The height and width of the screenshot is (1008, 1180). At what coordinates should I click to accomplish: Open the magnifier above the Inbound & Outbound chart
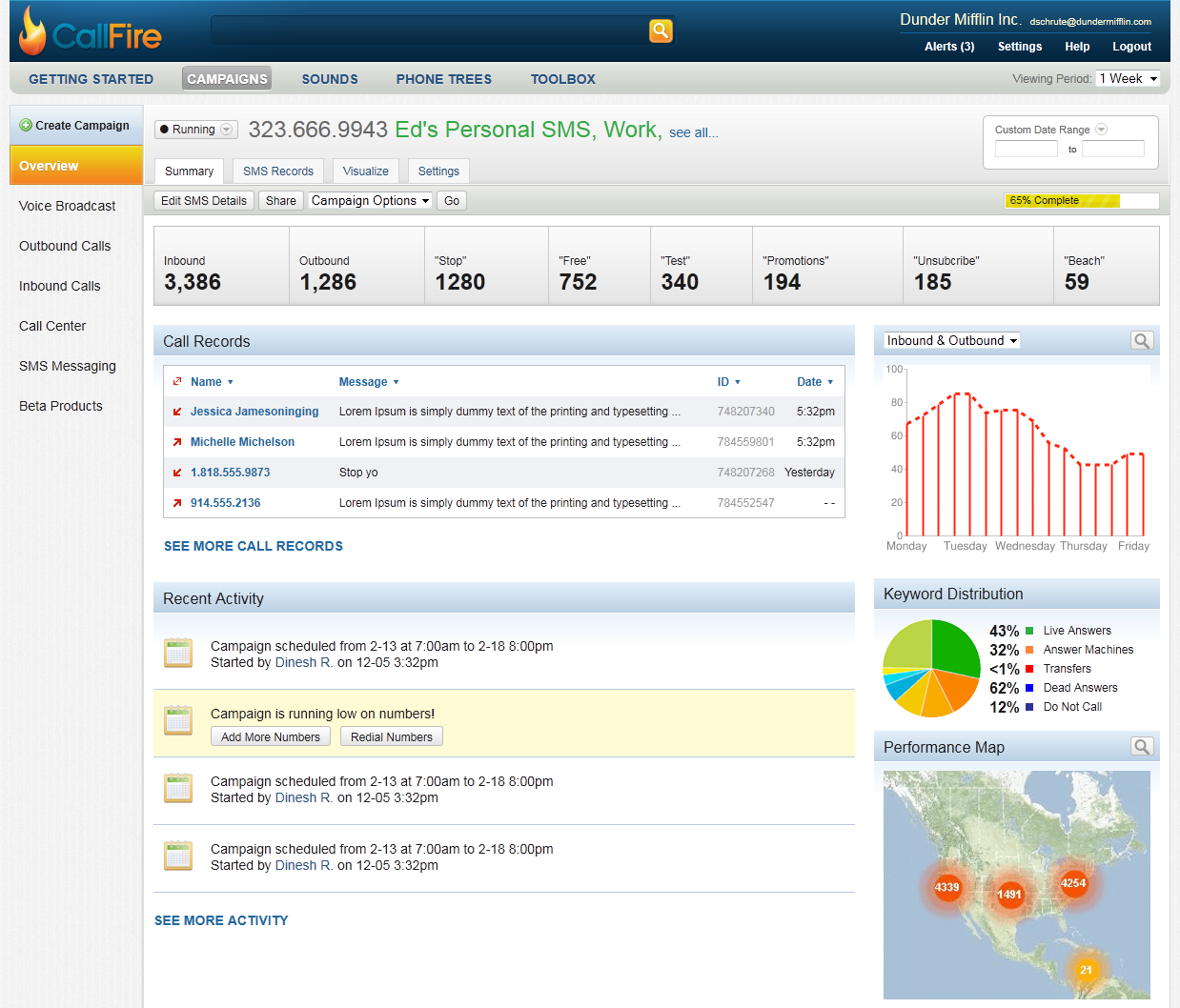click(1142, 340)
